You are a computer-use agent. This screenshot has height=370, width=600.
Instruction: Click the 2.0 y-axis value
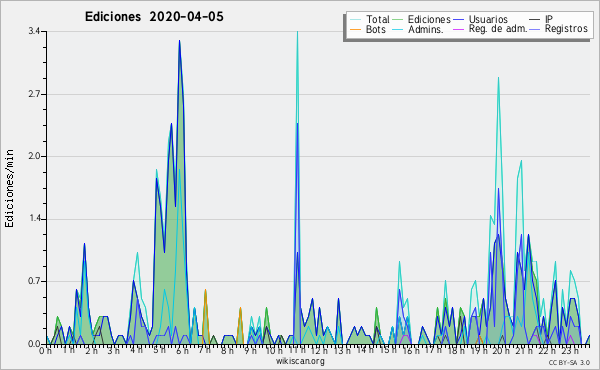click(x=34, y=156)
